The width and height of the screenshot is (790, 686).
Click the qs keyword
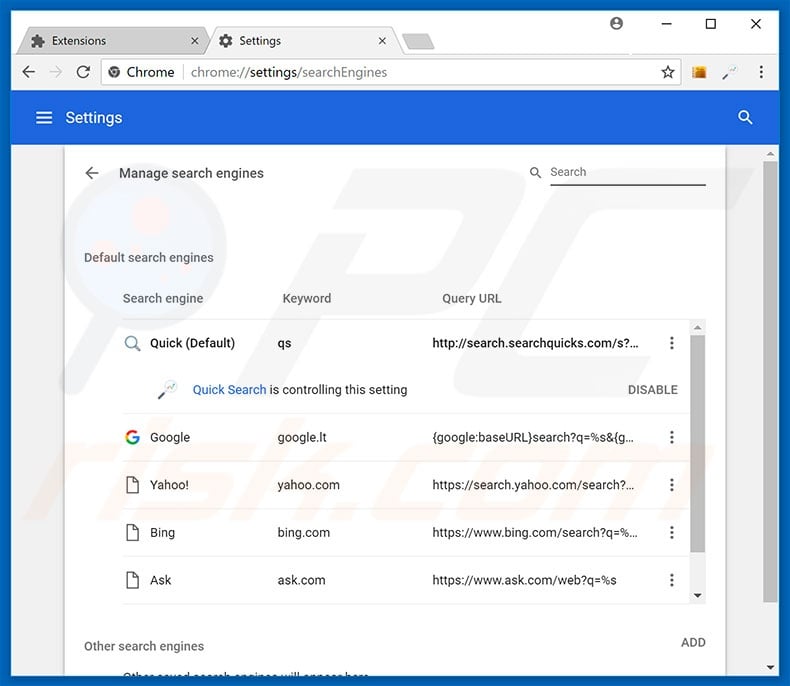(x=284, y=344)
